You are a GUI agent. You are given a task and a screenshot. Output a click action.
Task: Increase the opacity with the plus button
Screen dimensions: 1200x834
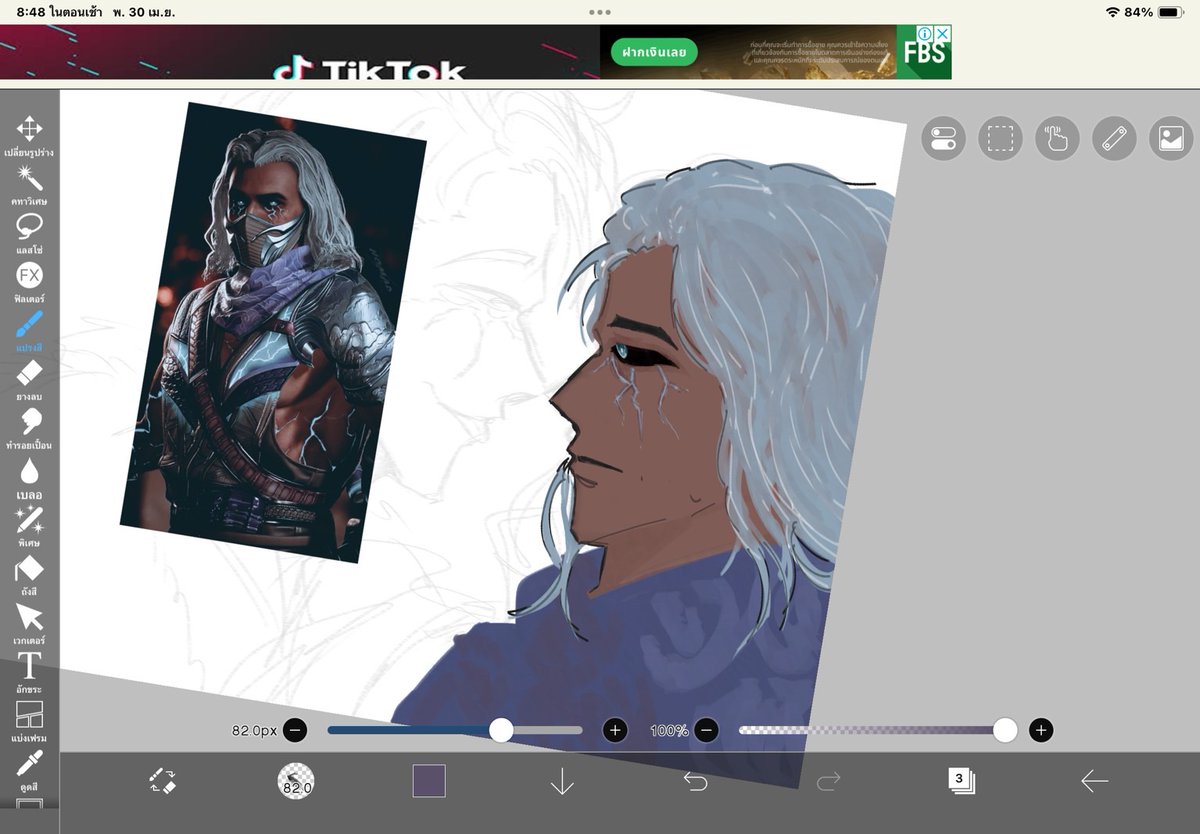coord(1041,730)
